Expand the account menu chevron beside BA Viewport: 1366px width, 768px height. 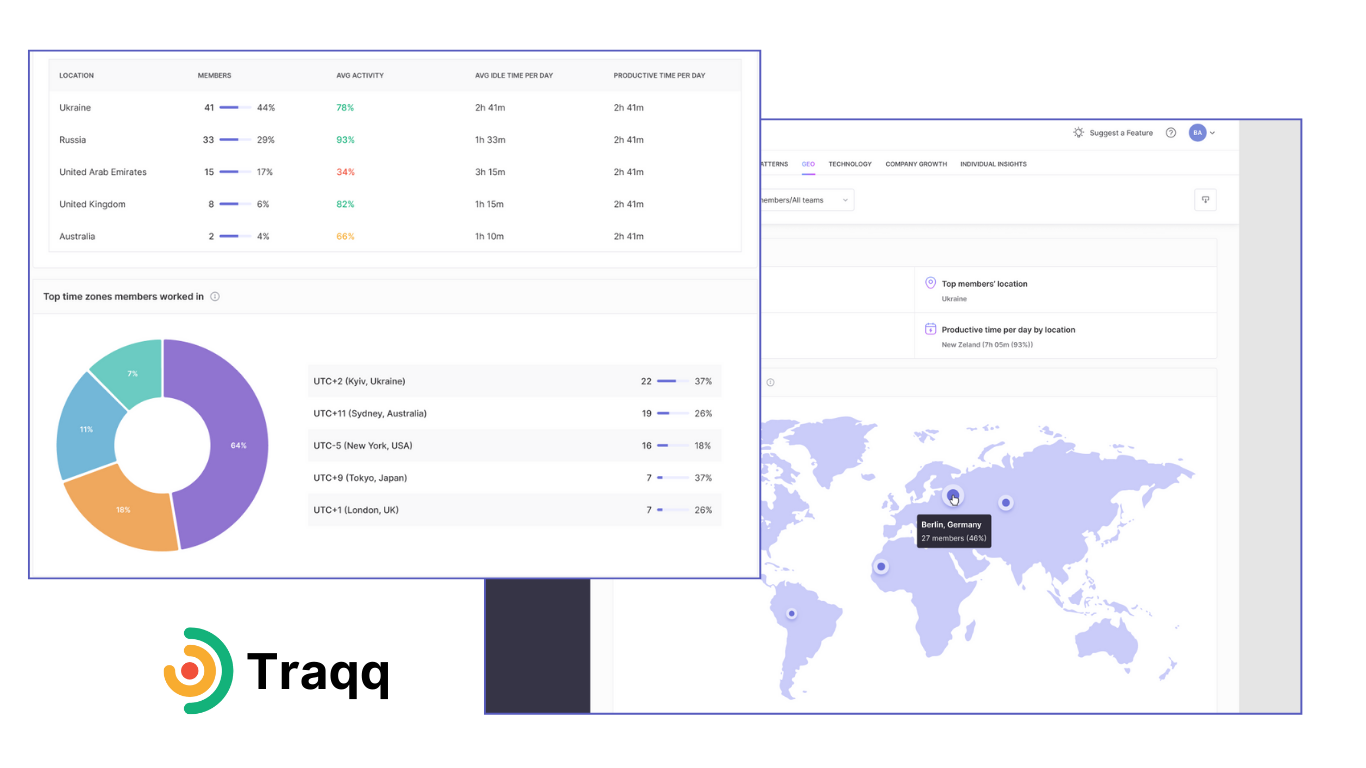point(1213,133)
